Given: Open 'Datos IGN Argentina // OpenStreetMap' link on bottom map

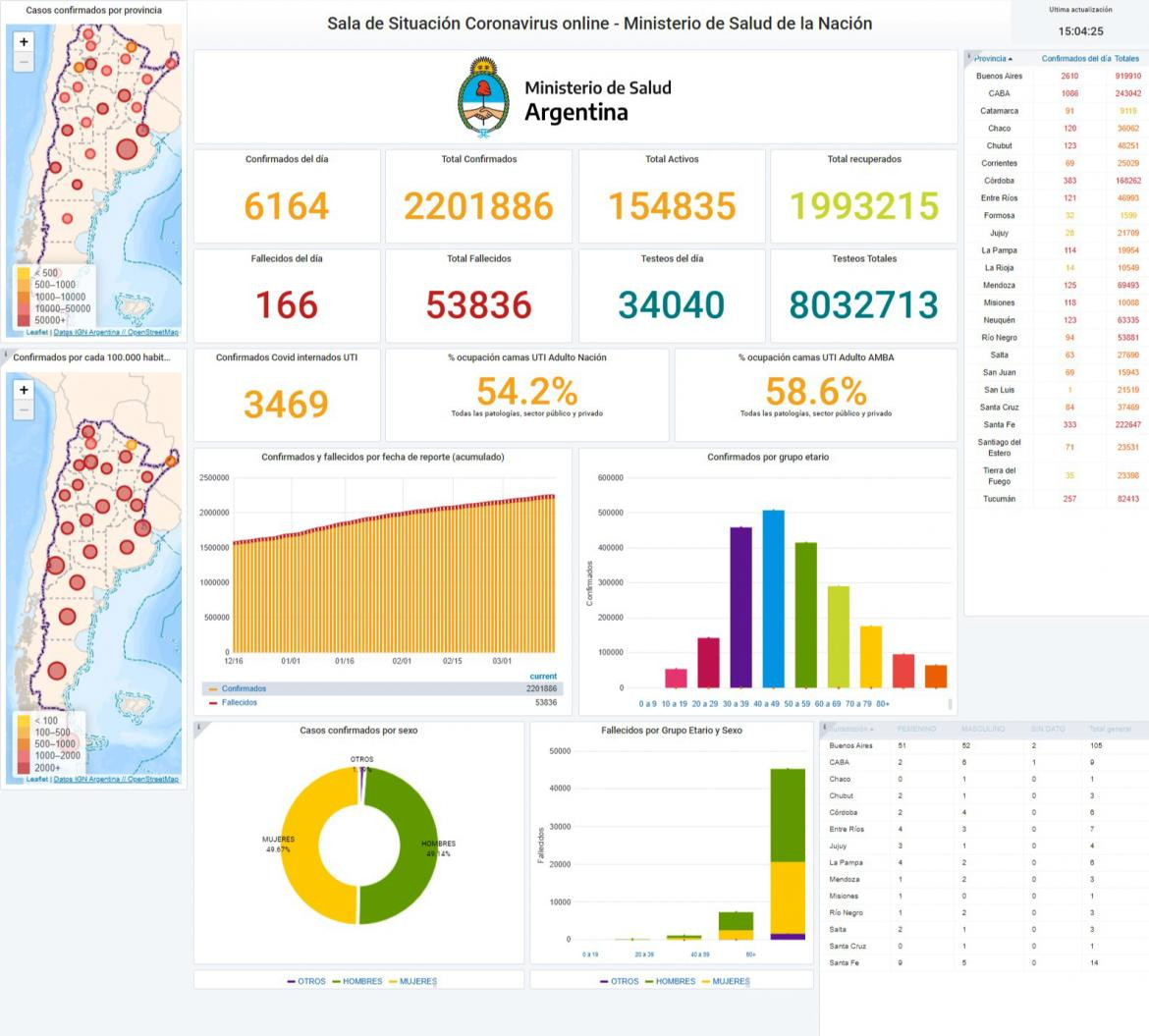Looking at the screenshot, I should tap(116, 780).
